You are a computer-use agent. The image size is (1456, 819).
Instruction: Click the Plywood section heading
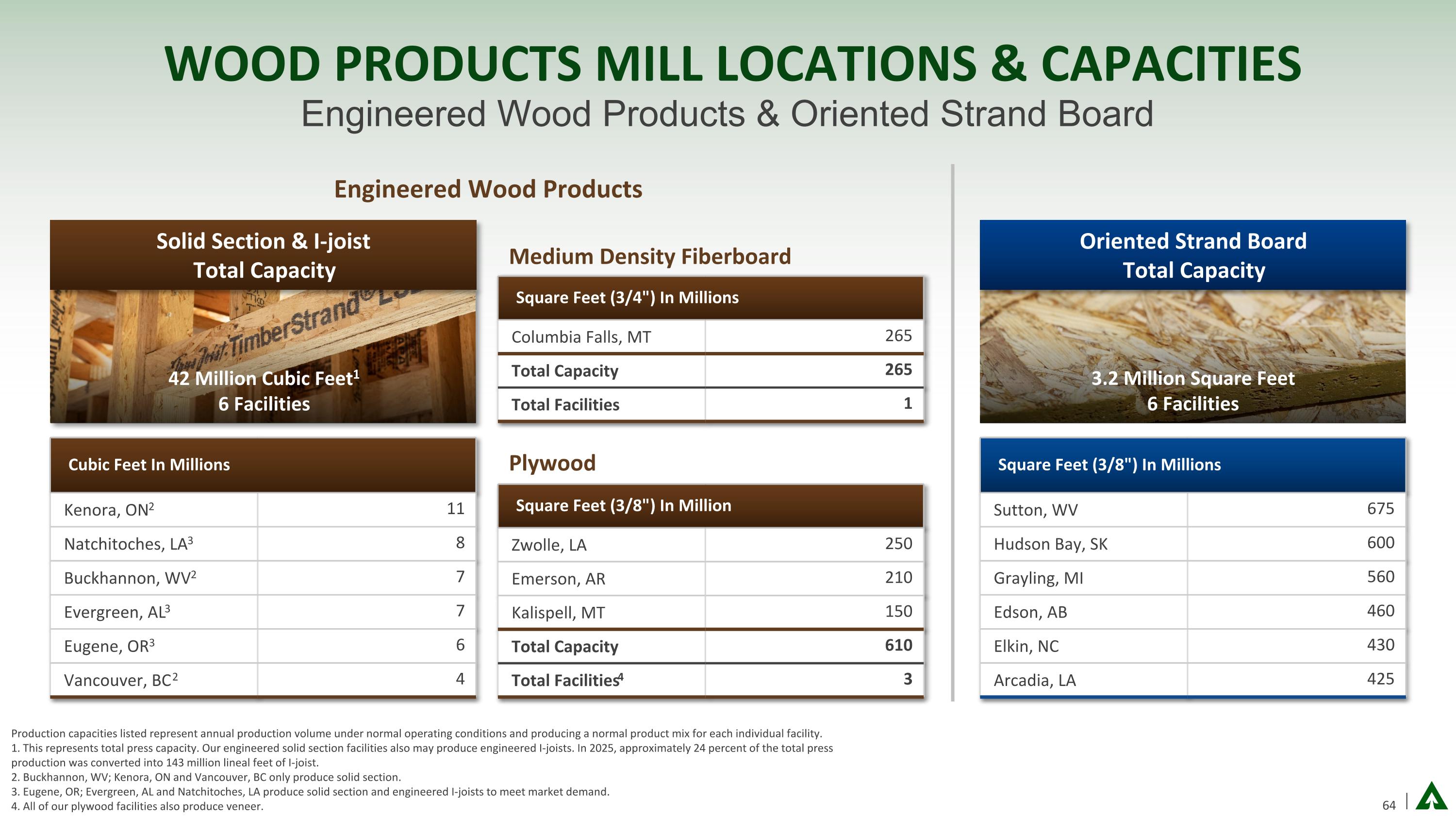pyautogui.click(x=552, y=463)
